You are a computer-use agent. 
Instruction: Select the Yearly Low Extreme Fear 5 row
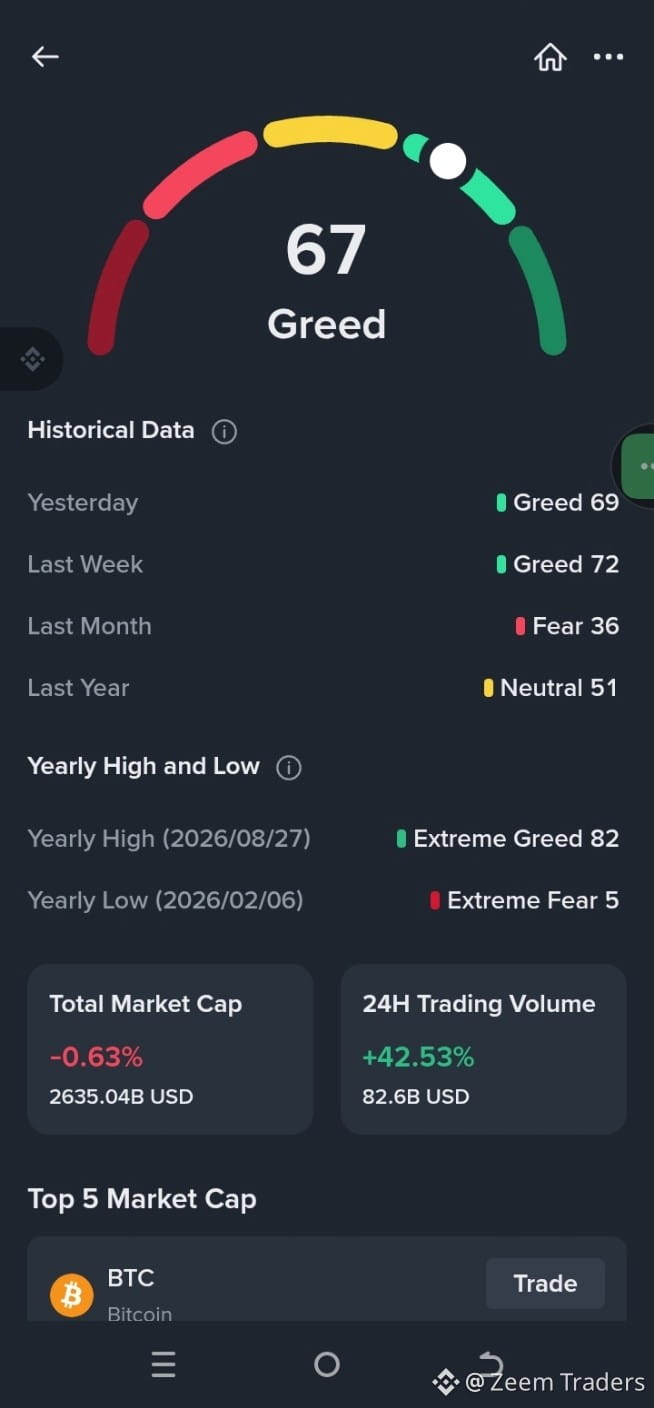(x=323, y=900)
